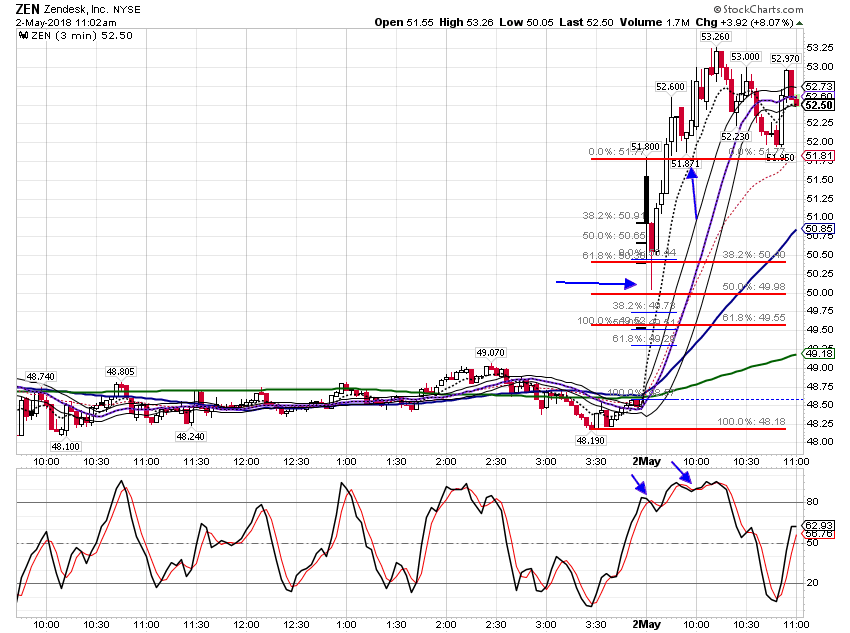This screenshot has height=633, width=850.
Task: Click the 80 level label on the stochastic axis
Action: click(812, 502)
